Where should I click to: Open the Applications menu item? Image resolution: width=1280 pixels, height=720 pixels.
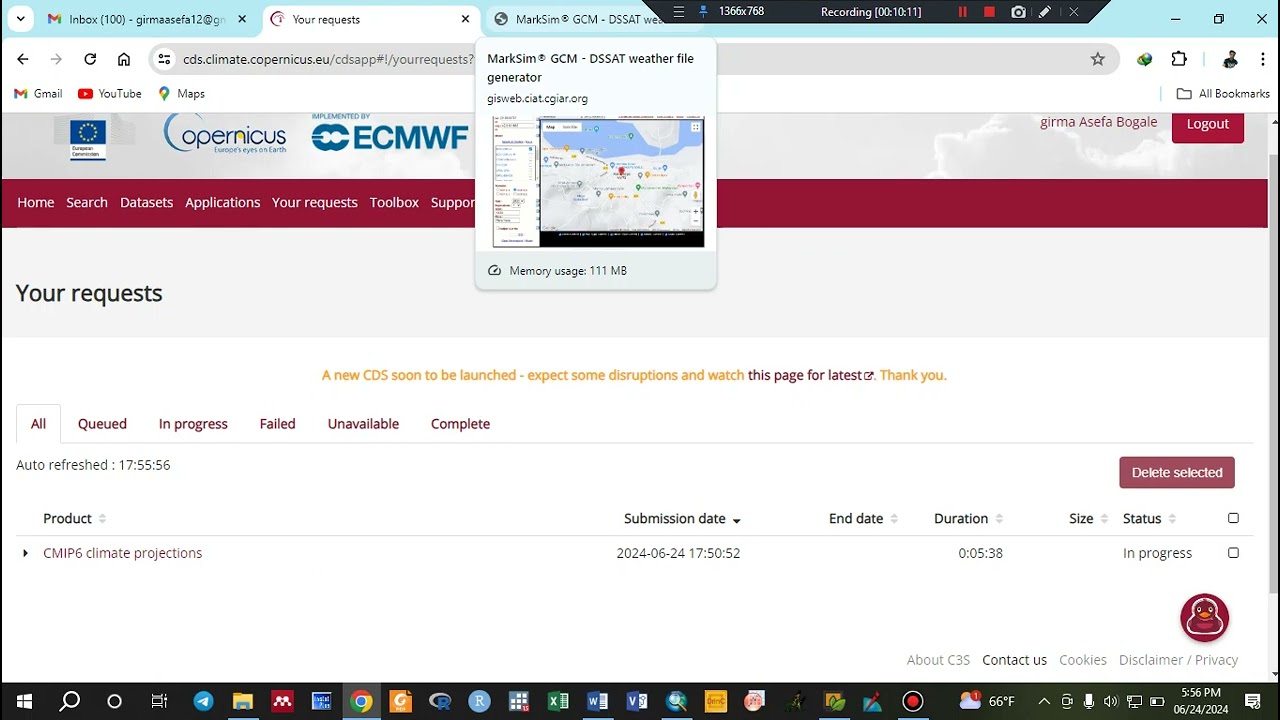tap(222, 202)
